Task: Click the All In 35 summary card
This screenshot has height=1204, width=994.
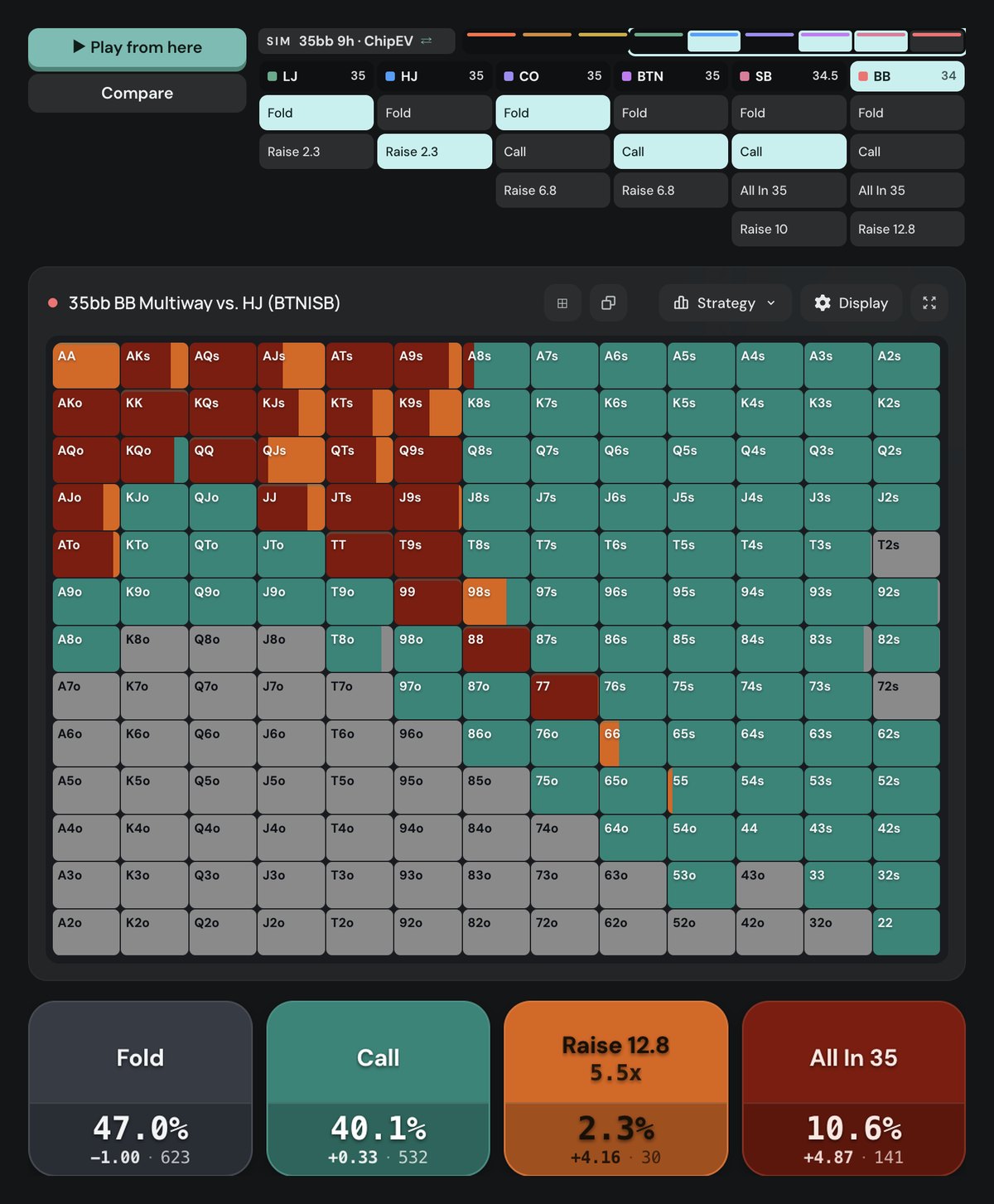Action: click(x=854, y=1088)
